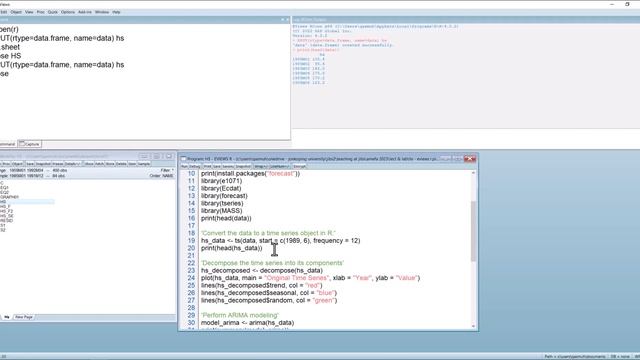Close the command window panel
Screen dimensions: 640x360
click(287, 20)
